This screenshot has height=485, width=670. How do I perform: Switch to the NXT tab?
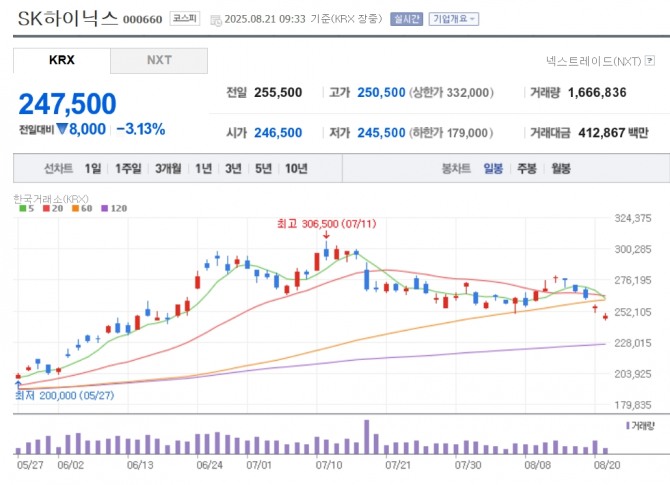point(159,60)
